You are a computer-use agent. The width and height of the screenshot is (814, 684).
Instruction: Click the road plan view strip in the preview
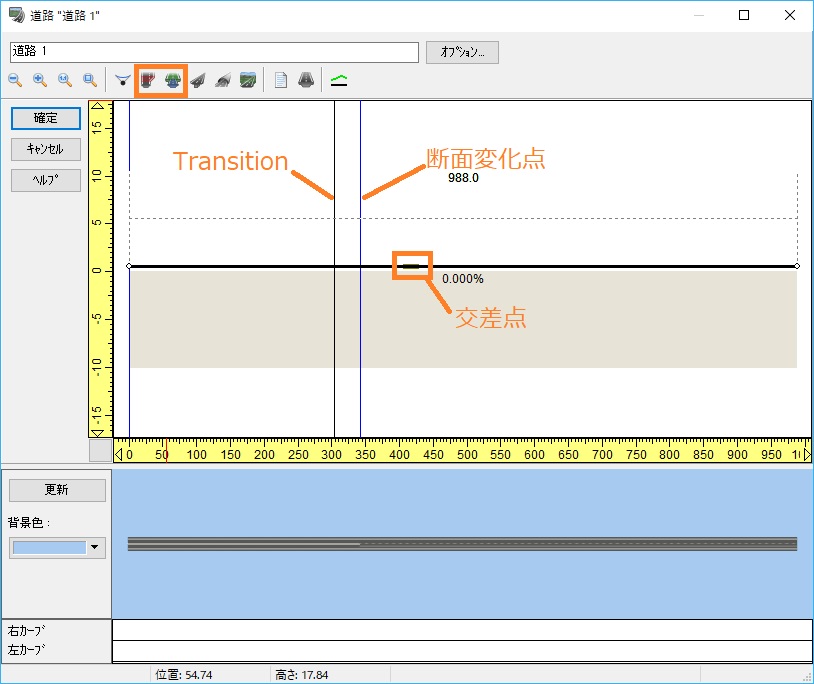point(462,544)
